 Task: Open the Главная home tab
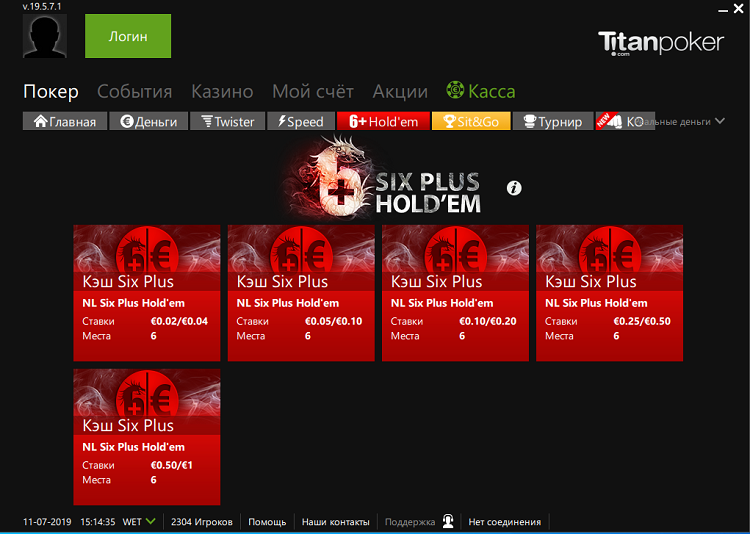coord(65,121)
